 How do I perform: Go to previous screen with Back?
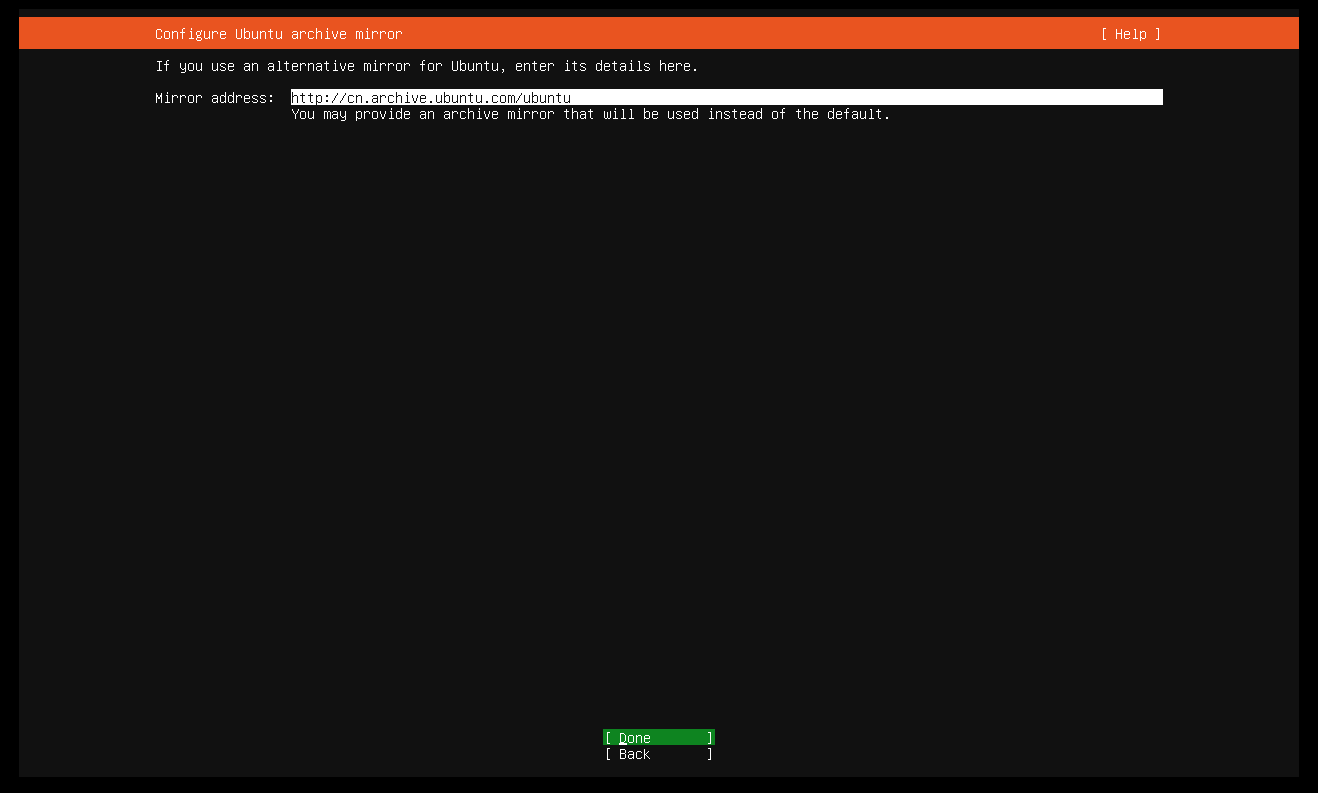pos(659,754)
